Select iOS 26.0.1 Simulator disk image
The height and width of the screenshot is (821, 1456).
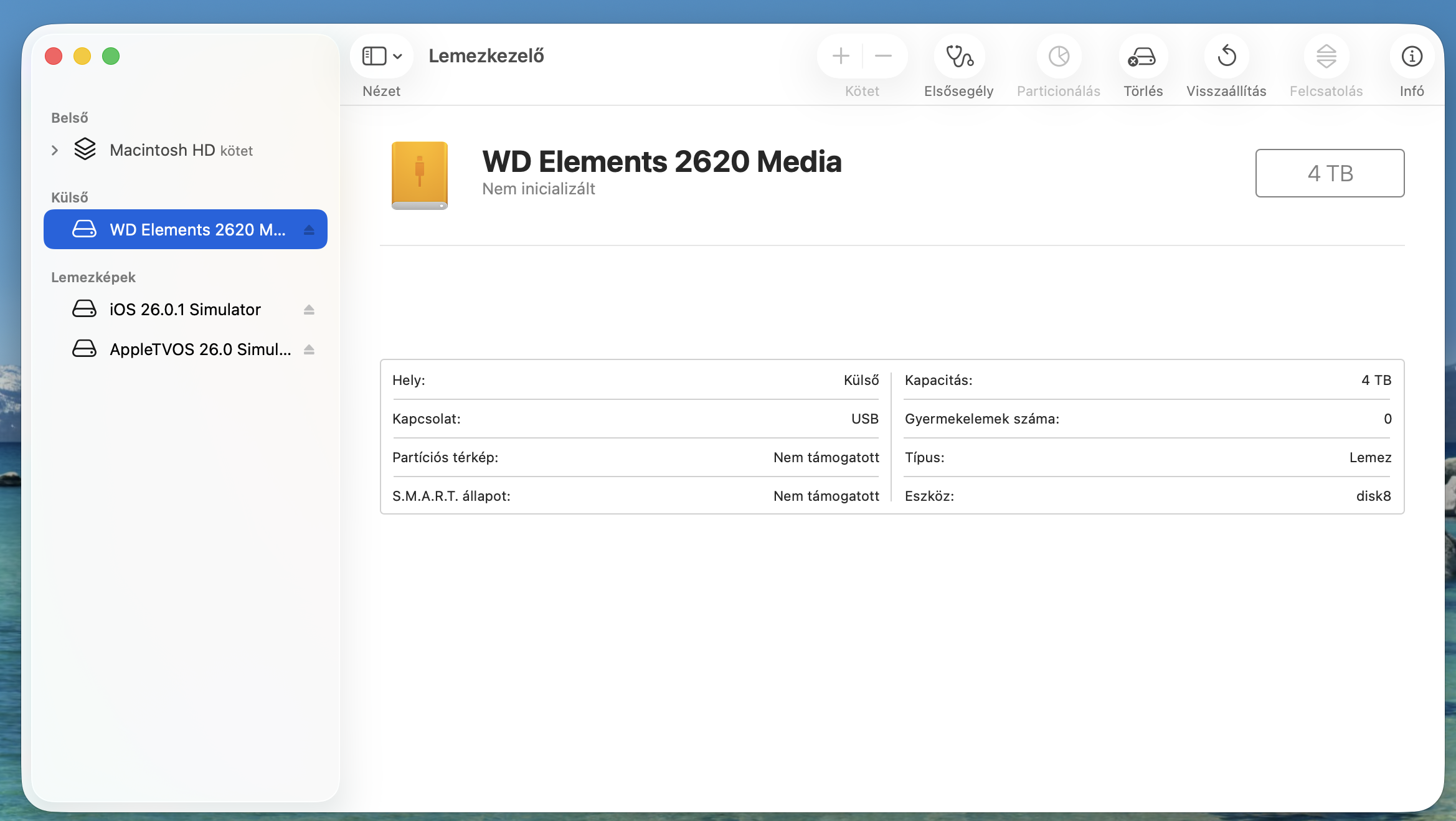click(185, 310)
